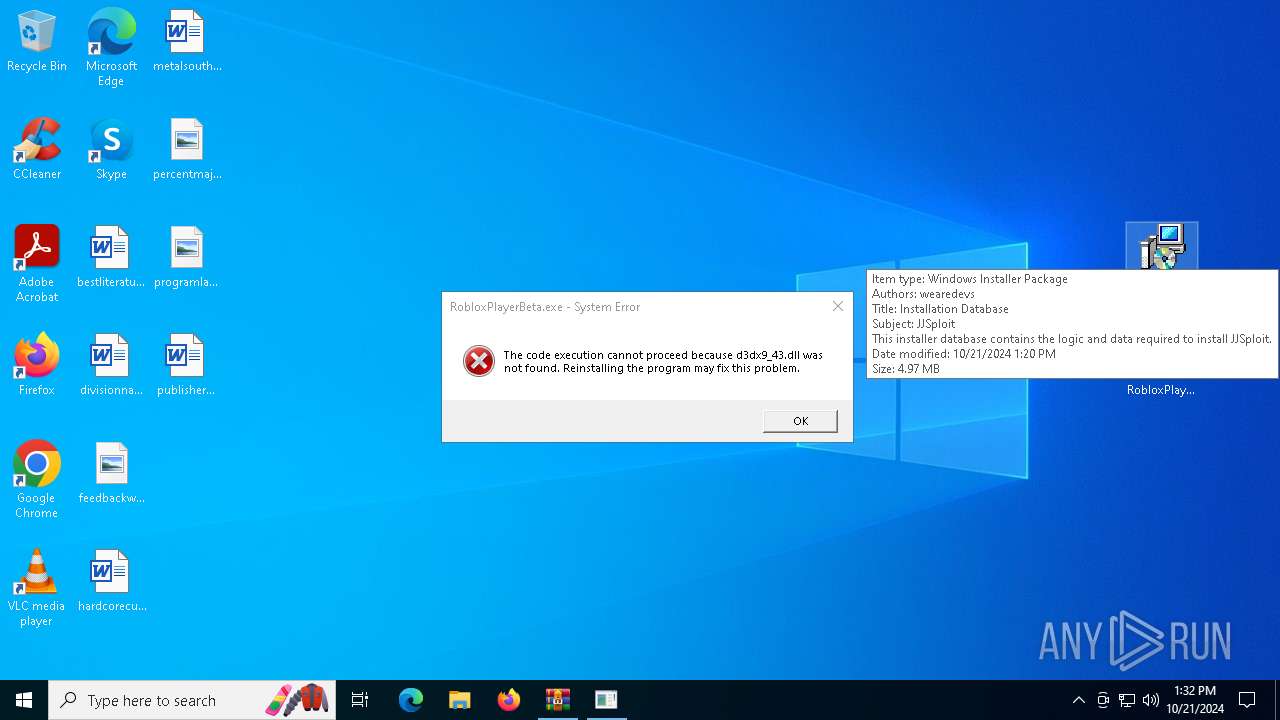Open the Windows Start menu
The height and width of the screenshot is (720, 1280).
coord(24,700)
